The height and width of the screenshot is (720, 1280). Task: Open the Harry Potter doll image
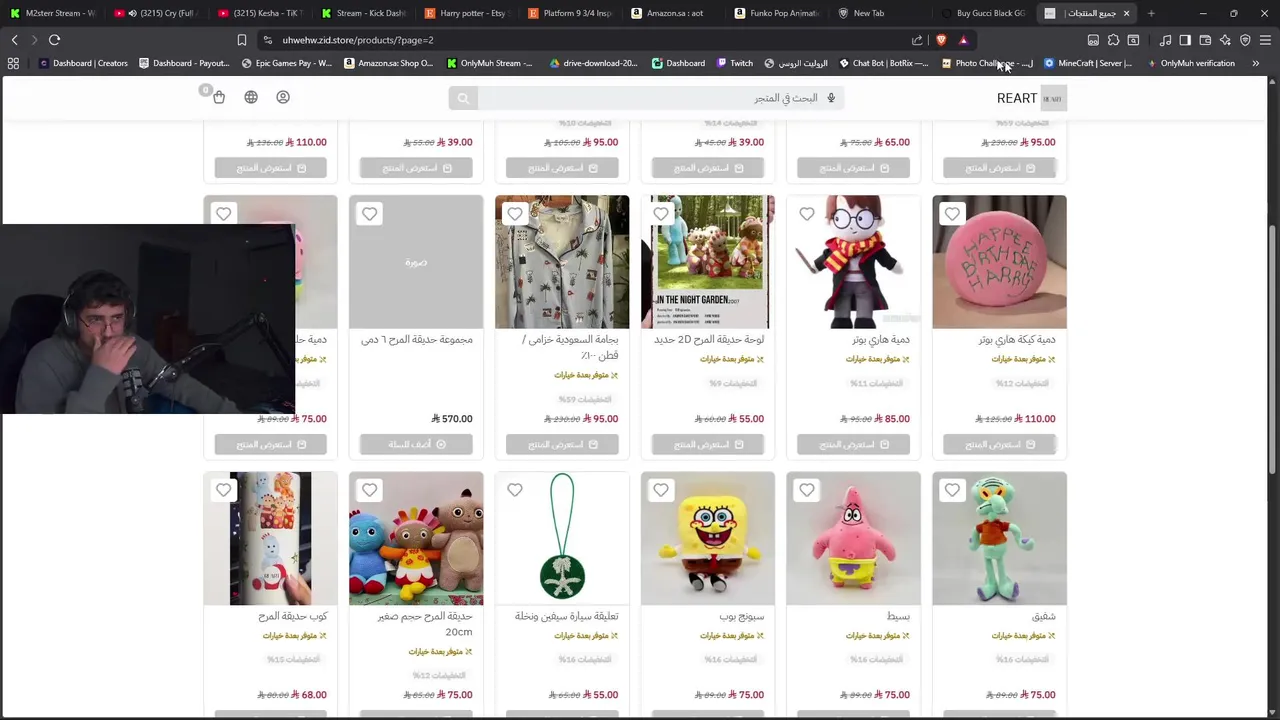[853, 262]
